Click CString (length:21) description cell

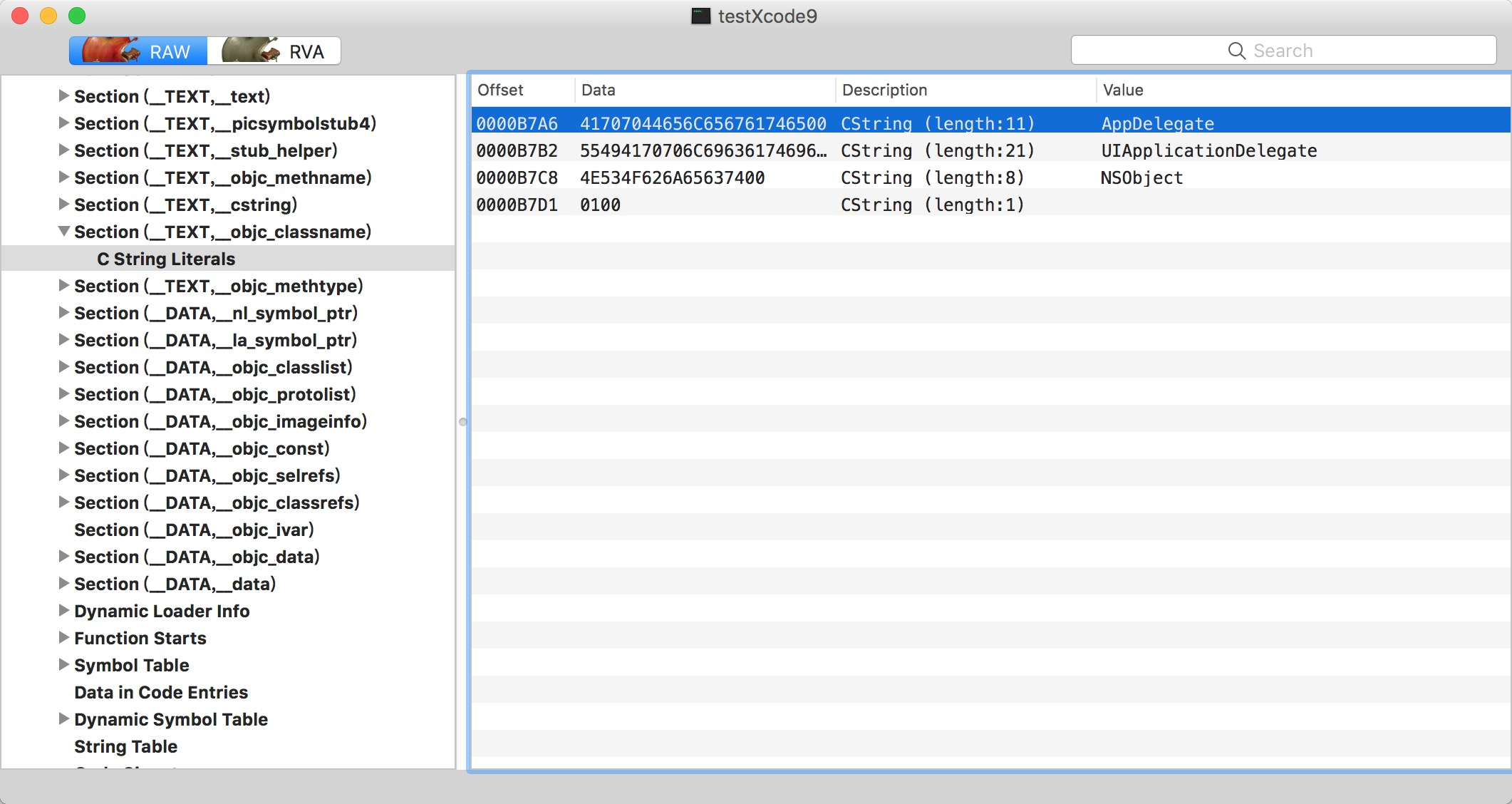(938, 150)
